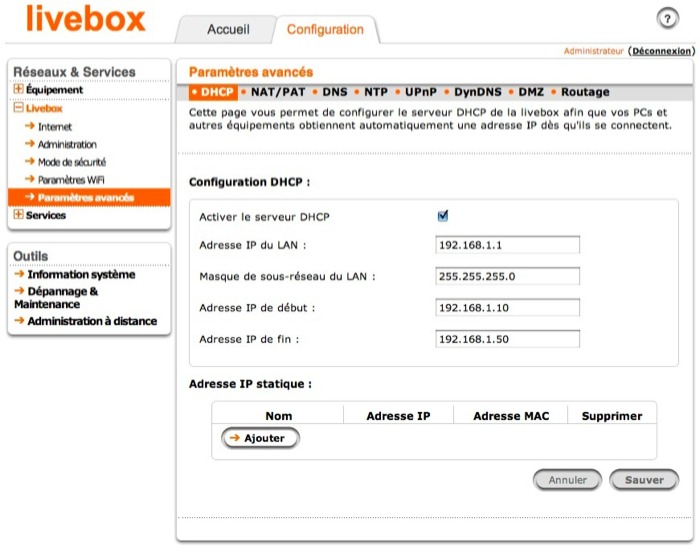Uncheck Activer le serveur DHCP checkbox
This screenshot has width=700, height=548.
coord(443,216)
